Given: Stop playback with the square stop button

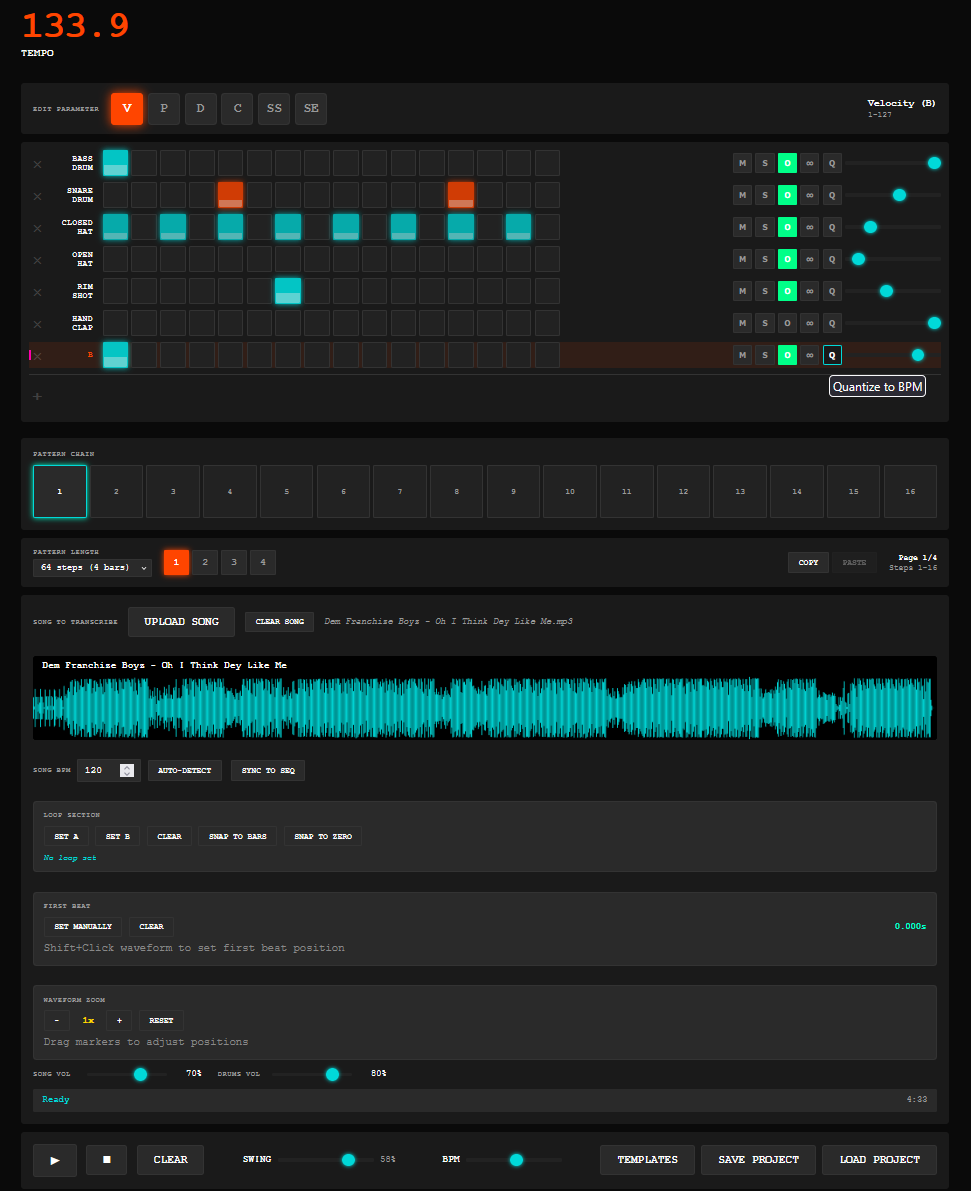Looking at the screenshot, I should 106,1160.
